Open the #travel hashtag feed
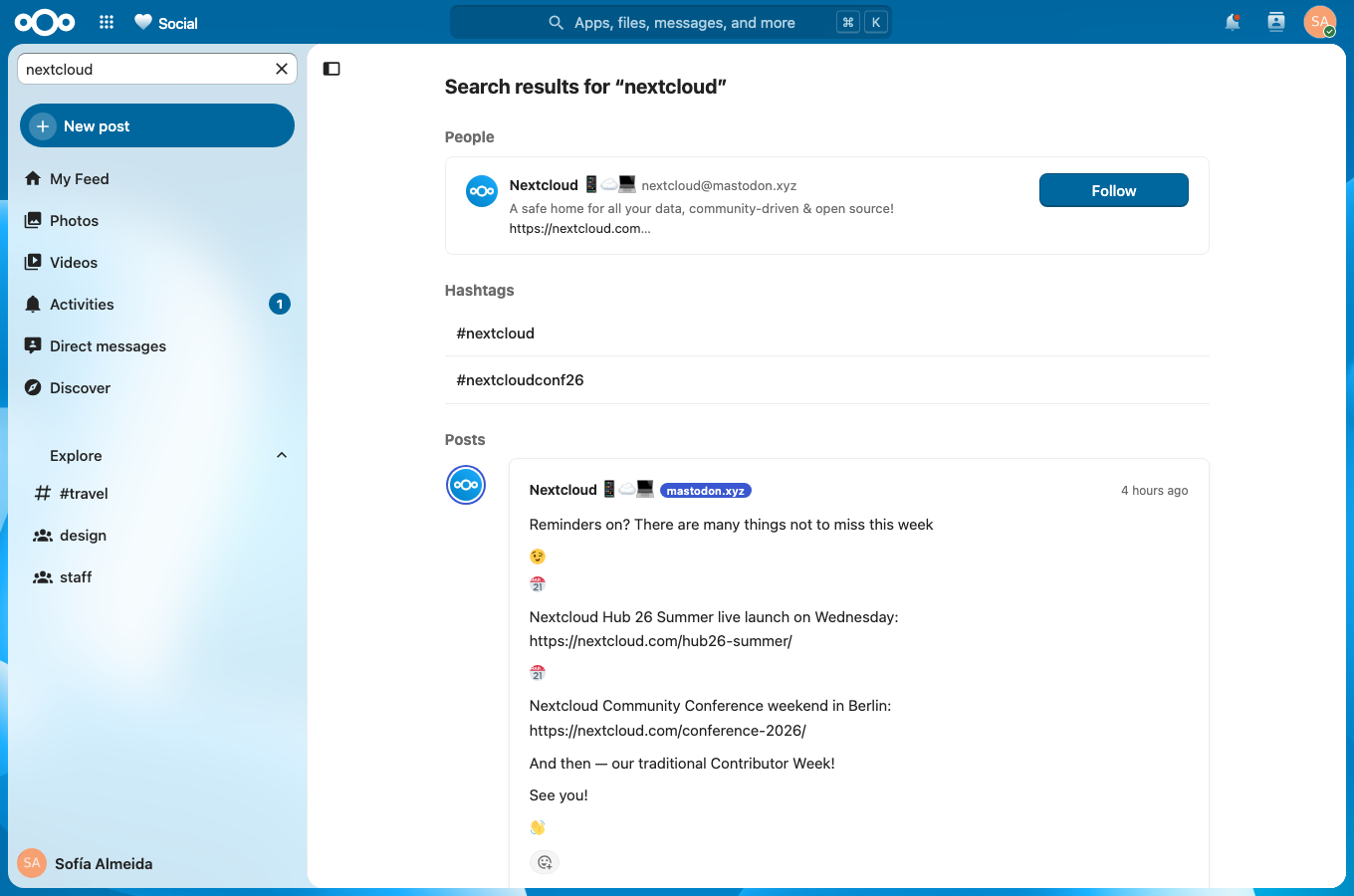Viewport: 1354px width, 896px height. [157, 494]
